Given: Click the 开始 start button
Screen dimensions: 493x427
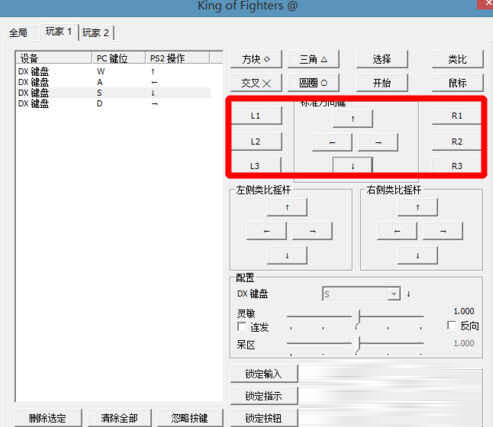Looking at the screenshot, I should pos(382,83).
